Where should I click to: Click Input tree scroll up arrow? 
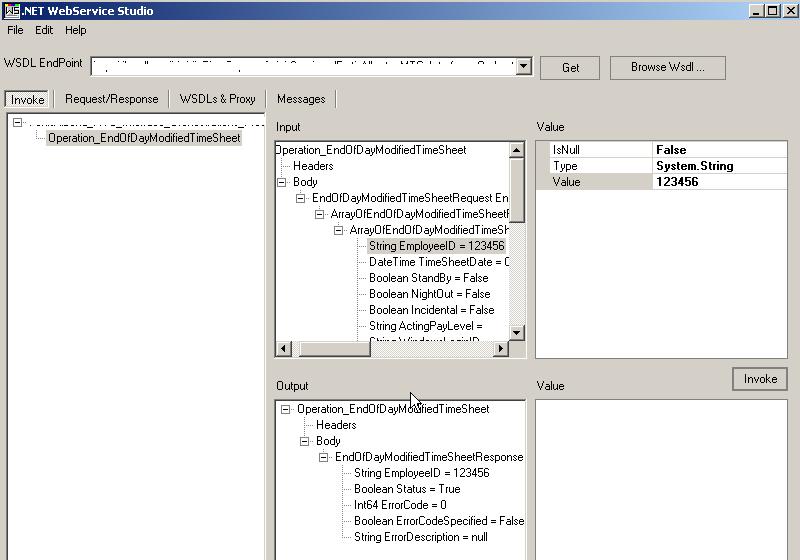pos(516,150)
